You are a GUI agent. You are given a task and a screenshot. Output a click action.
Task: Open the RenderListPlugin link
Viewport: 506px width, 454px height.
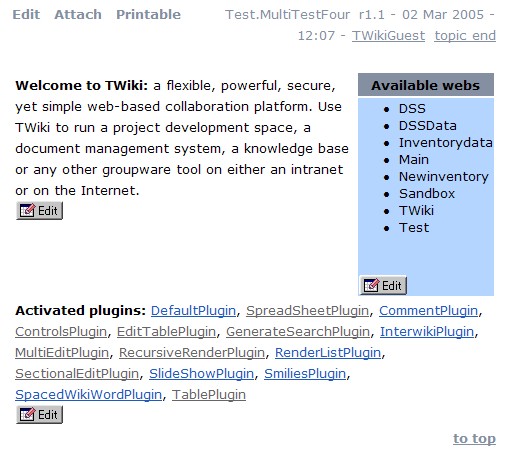pyautogui.click(x=328, y=353)
